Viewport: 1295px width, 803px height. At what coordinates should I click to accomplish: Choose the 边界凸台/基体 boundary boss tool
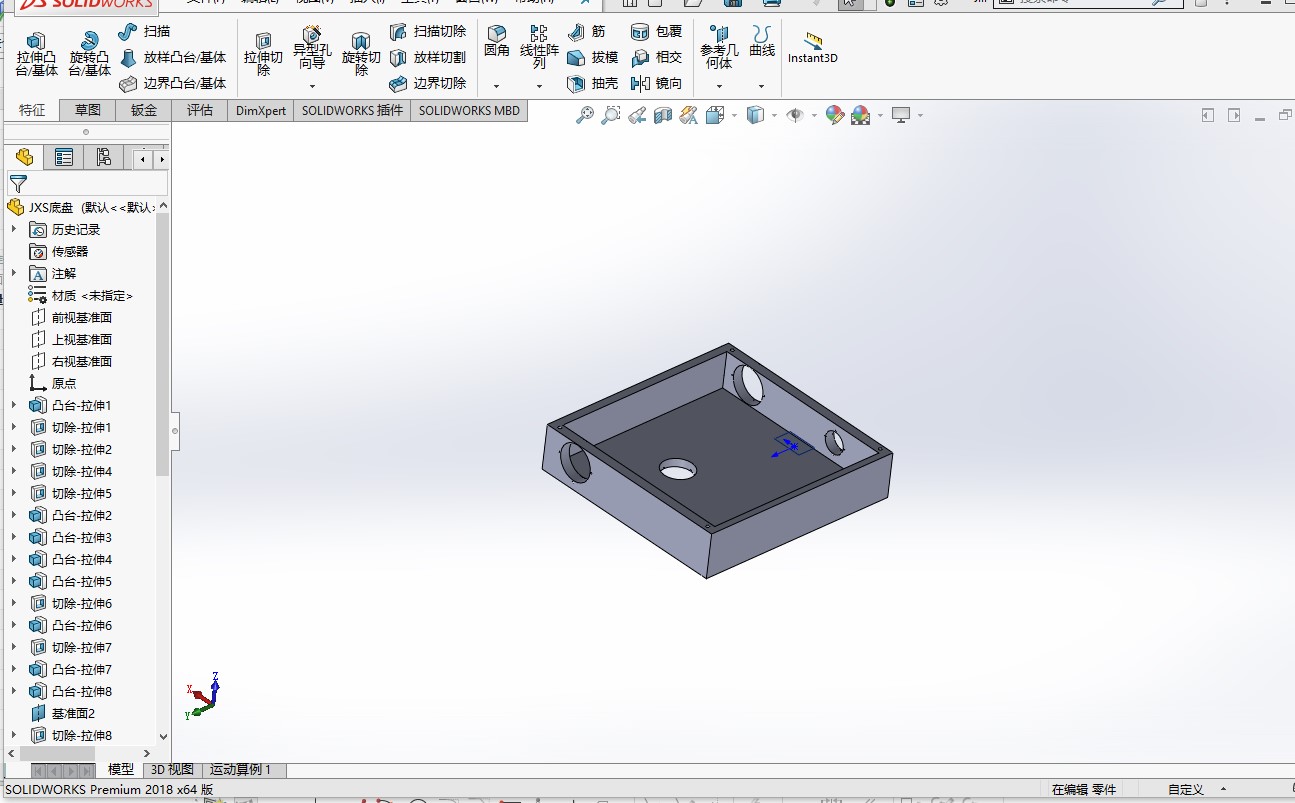pos(172,84)
